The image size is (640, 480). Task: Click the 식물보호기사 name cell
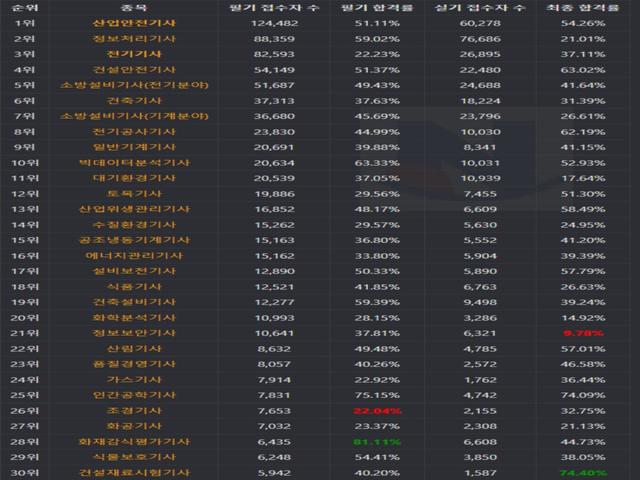[x=134, y=457]
